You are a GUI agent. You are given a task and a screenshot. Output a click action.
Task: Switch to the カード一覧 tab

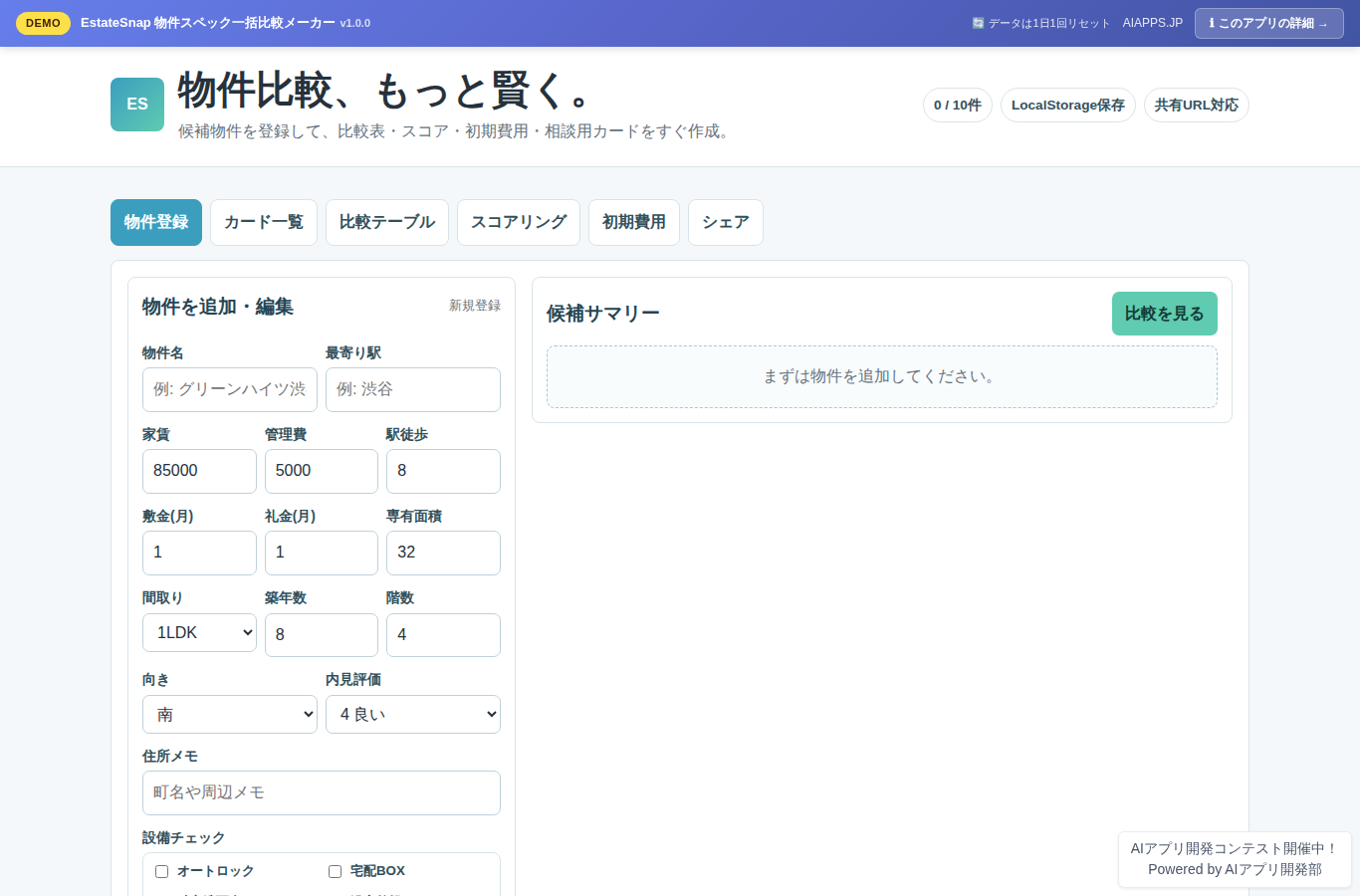(264, 222)
